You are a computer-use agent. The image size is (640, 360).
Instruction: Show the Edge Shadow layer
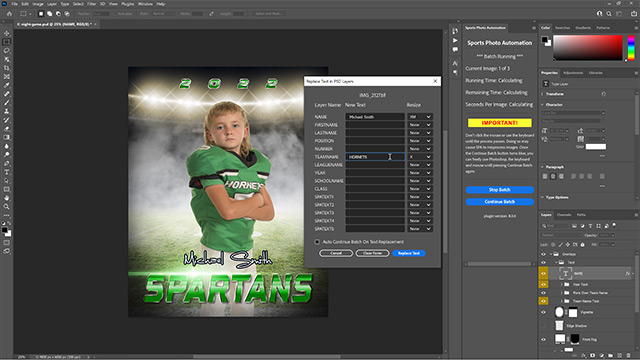click(543, 326)
